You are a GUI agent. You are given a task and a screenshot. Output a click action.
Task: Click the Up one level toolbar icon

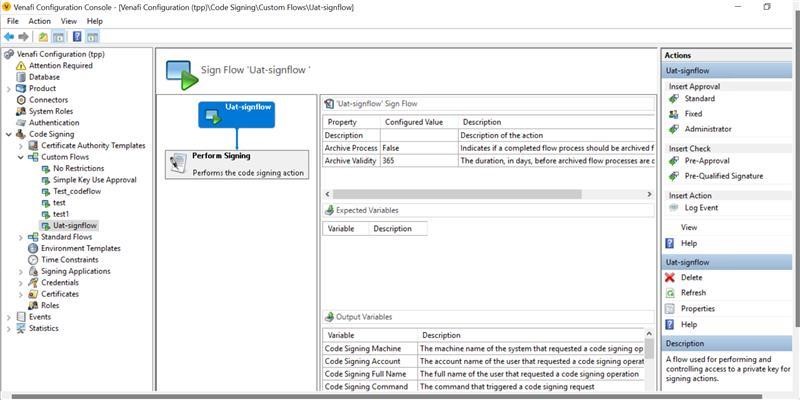point(43,37)
